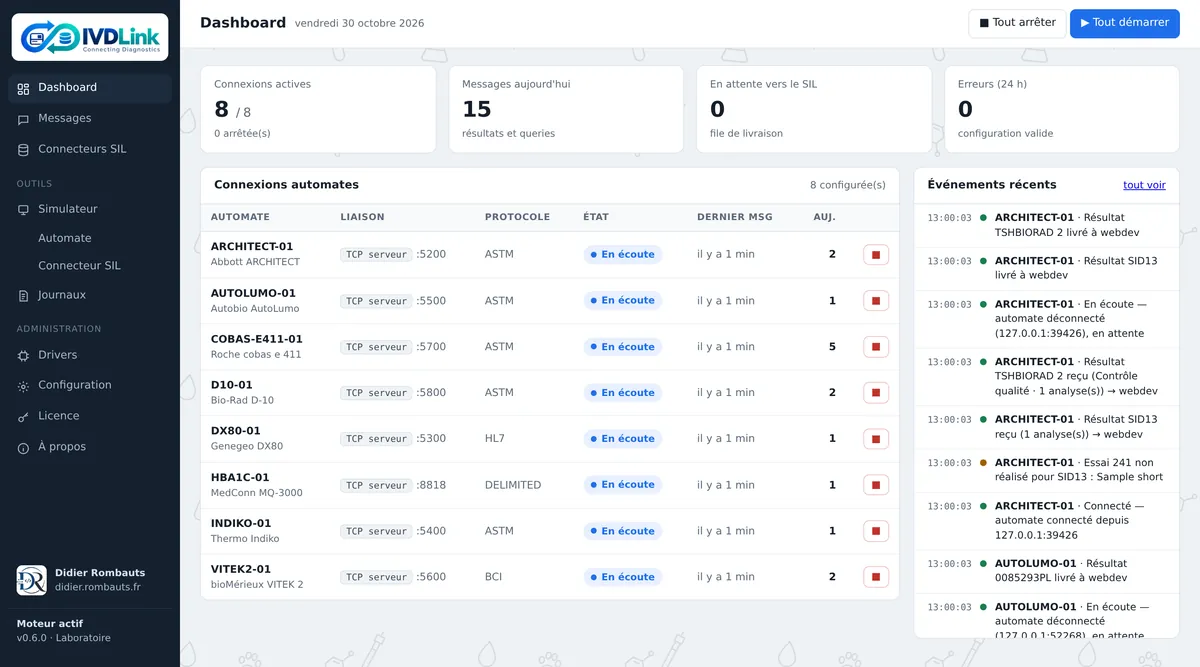Screen dimensions: 1200x667
Task: Click En écoute status badge for HBA1C-01
Action: [x=623, y=485]
